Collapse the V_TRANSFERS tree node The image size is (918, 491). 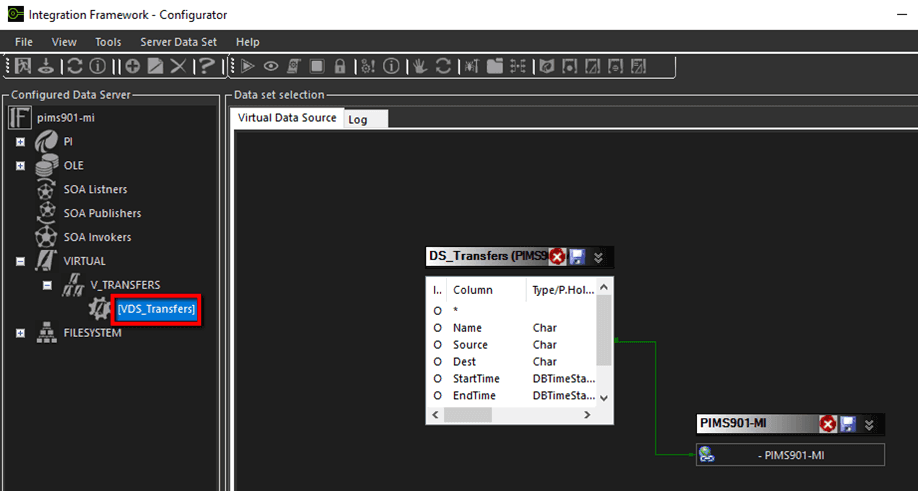[x=47, y=286]
